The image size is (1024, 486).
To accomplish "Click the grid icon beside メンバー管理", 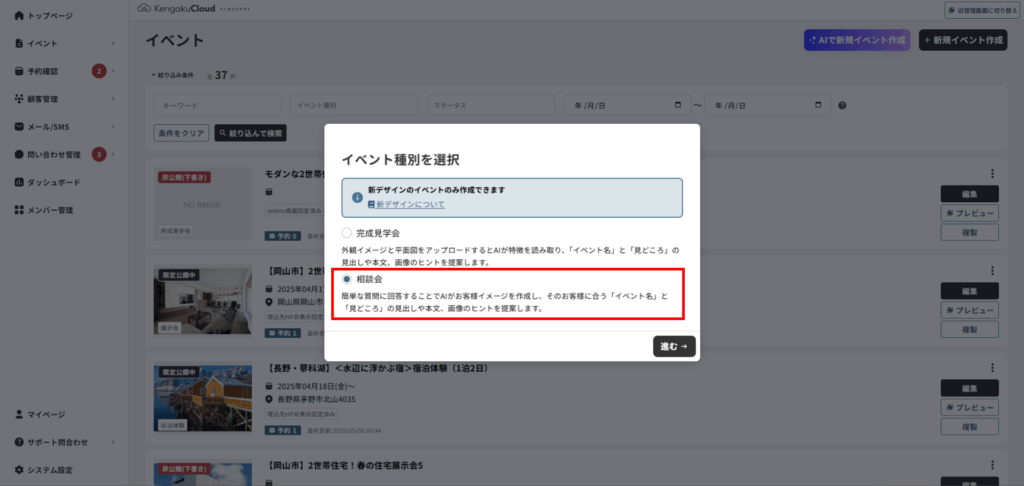I will tap(19, 210).
